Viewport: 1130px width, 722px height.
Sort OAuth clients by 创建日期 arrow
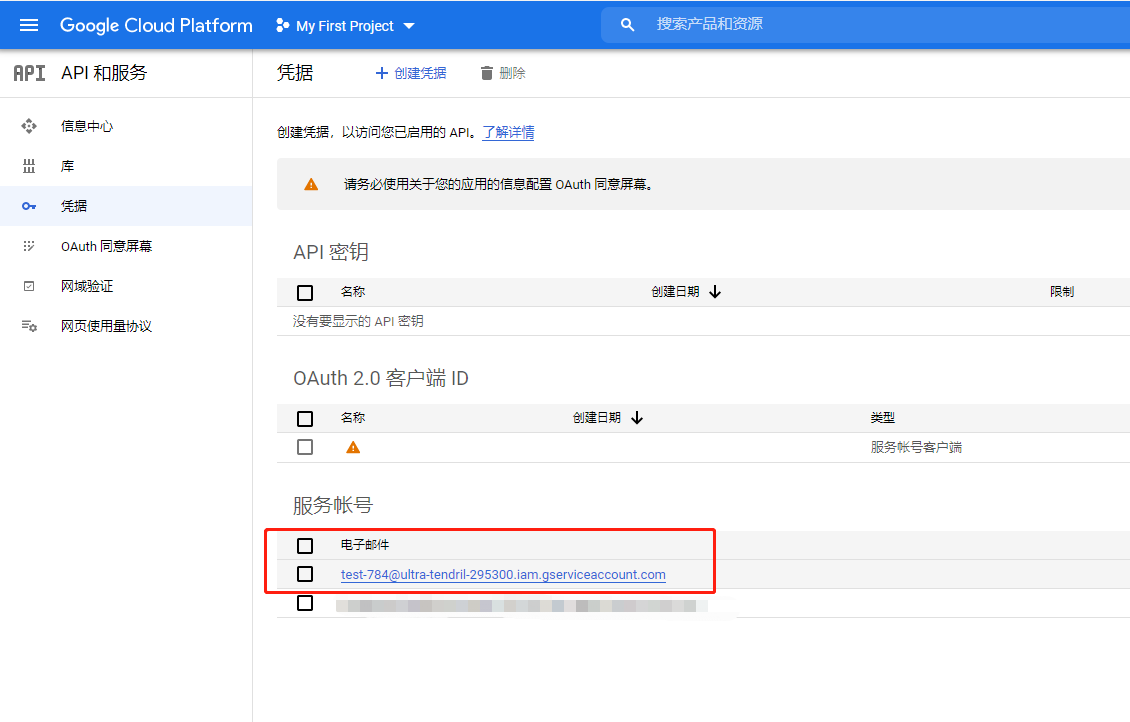click(x=637, y=418)
